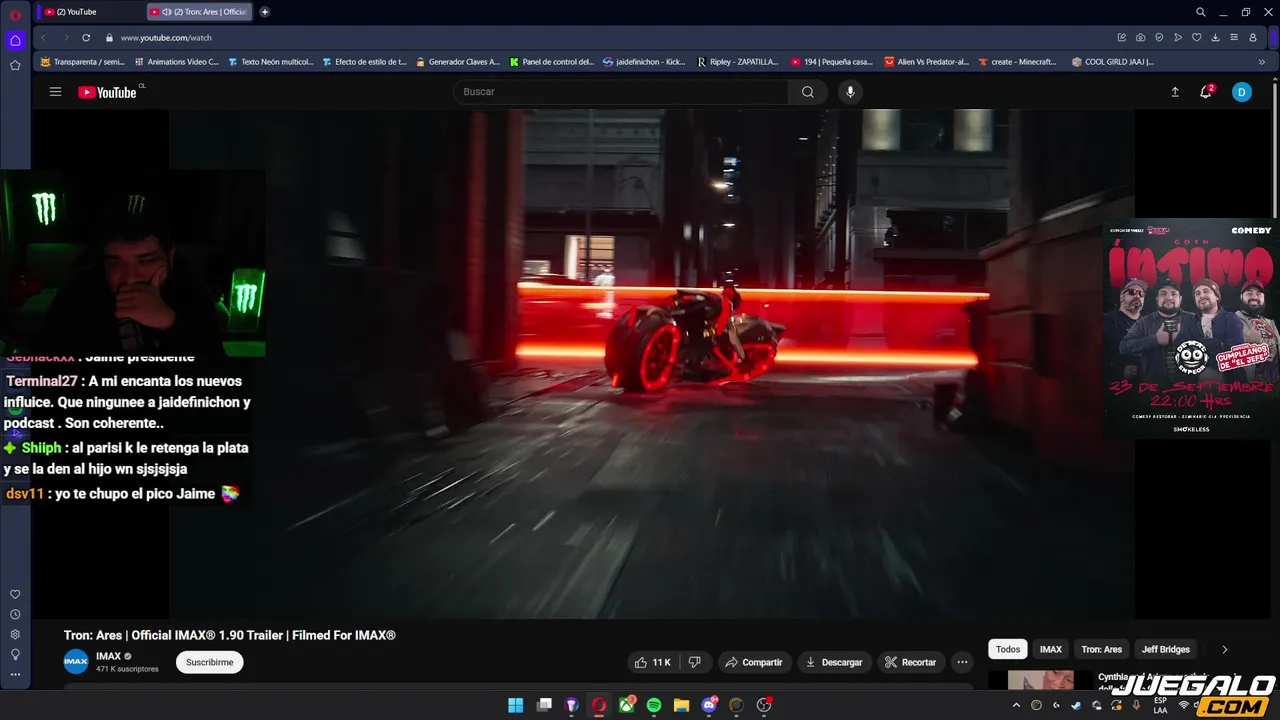
Task: Click the Tron: Ares video player
Action: pos(651,363)
